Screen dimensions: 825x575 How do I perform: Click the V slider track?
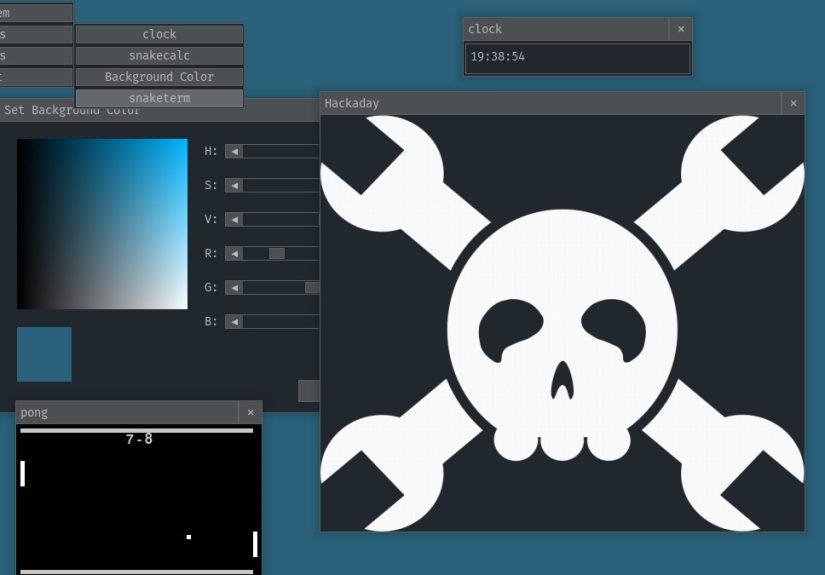pos(281,219)
